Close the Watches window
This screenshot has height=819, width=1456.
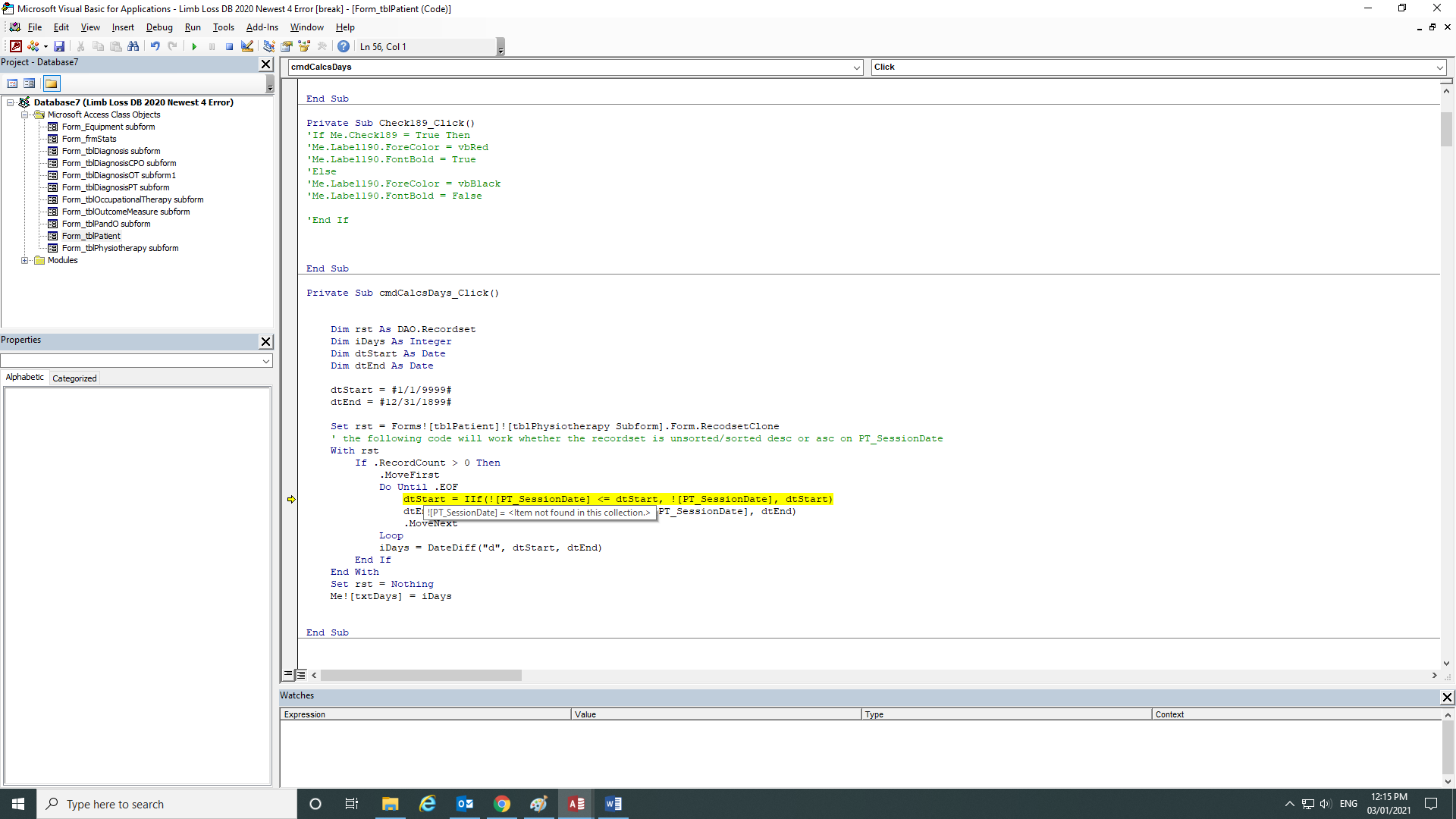[x=1447, y=698]
